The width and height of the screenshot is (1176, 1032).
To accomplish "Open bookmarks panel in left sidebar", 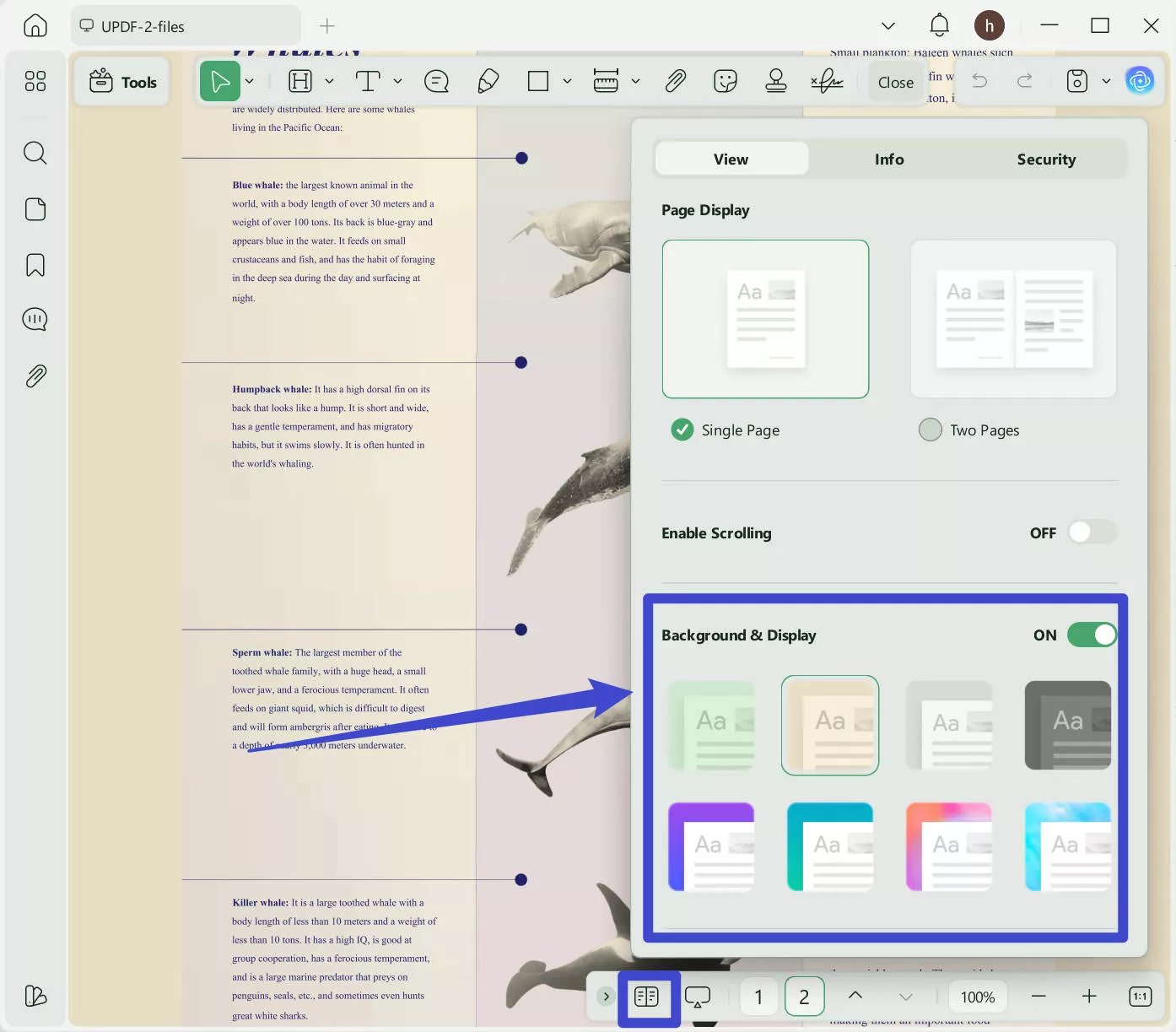I will [35, 265].
